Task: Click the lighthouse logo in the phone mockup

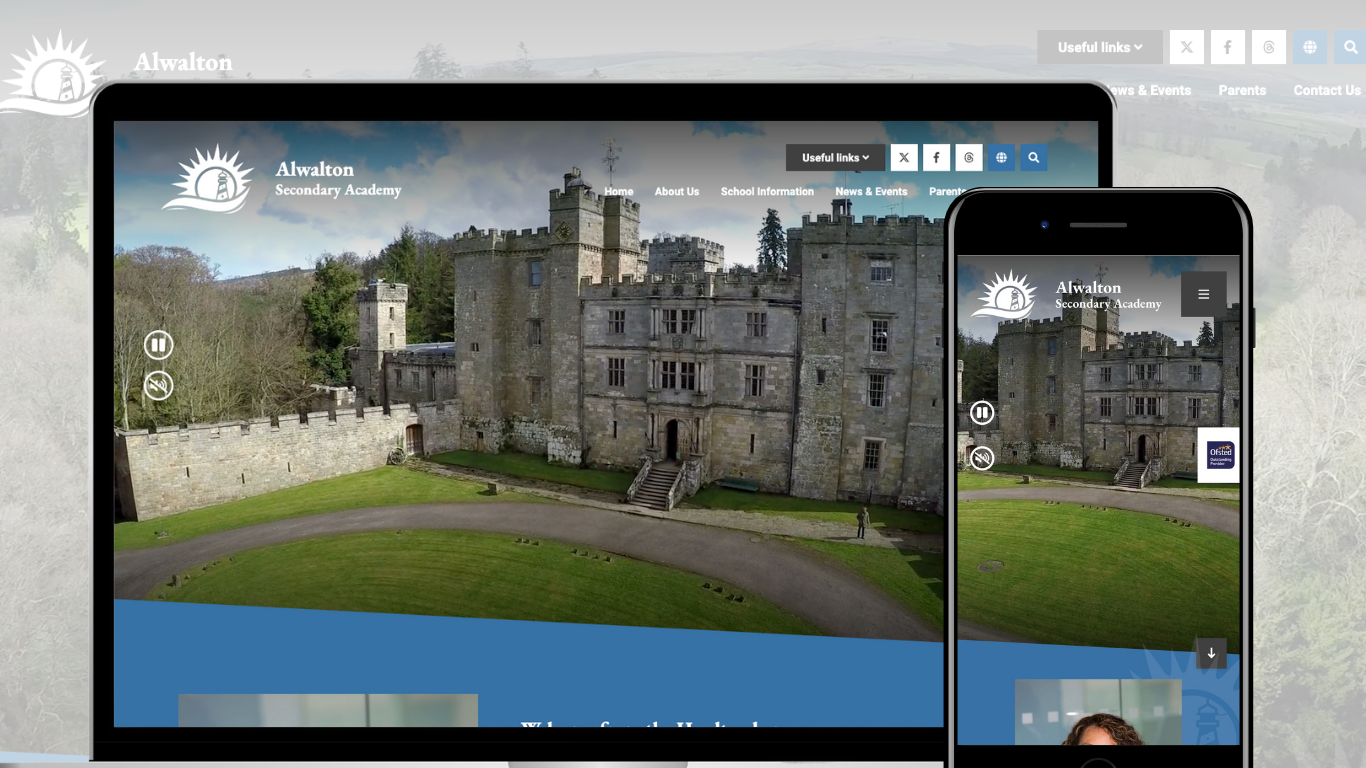Action: [x=1005, y=295]
